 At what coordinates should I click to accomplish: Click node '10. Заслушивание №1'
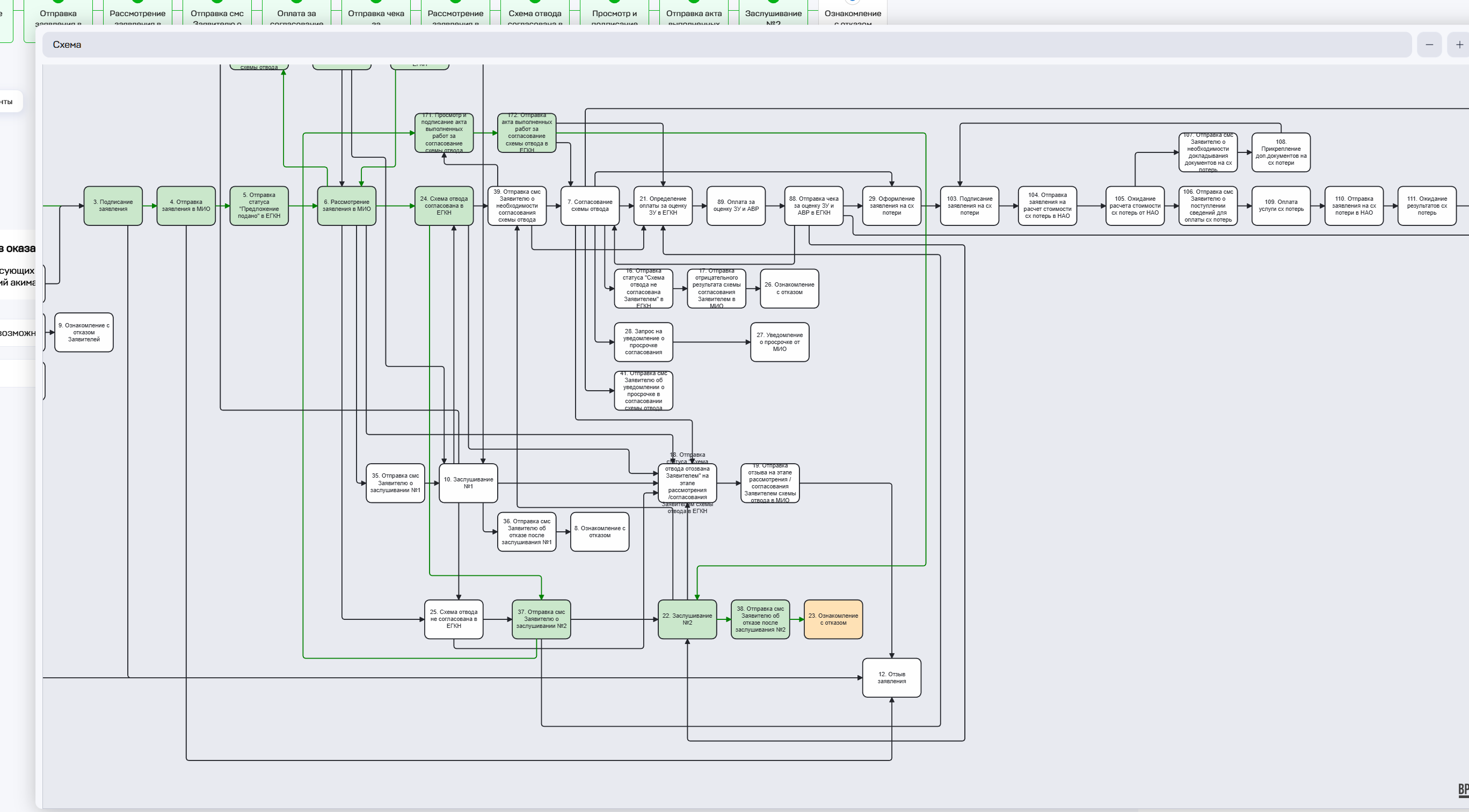(468, 483)
